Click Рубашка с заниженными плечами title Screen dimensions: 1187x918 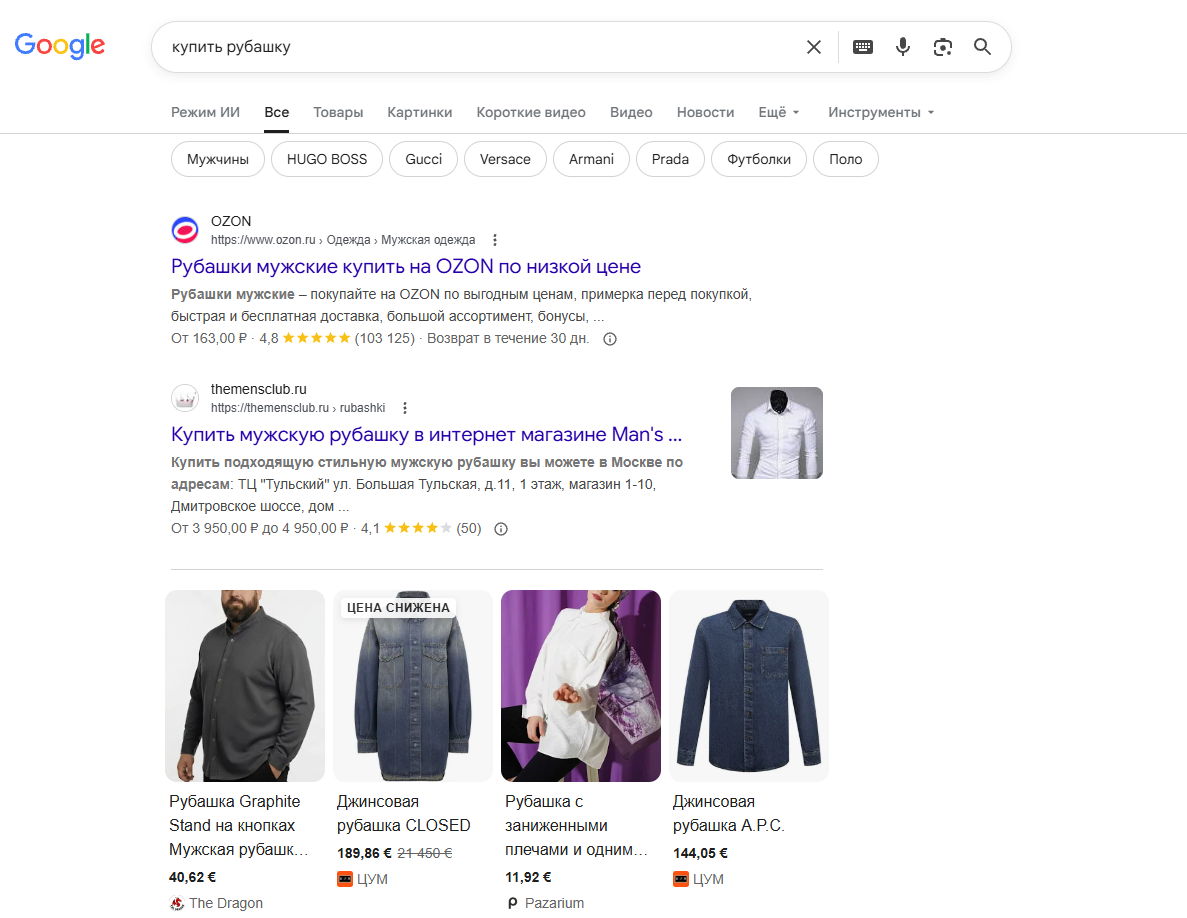[x=576, y=825]
